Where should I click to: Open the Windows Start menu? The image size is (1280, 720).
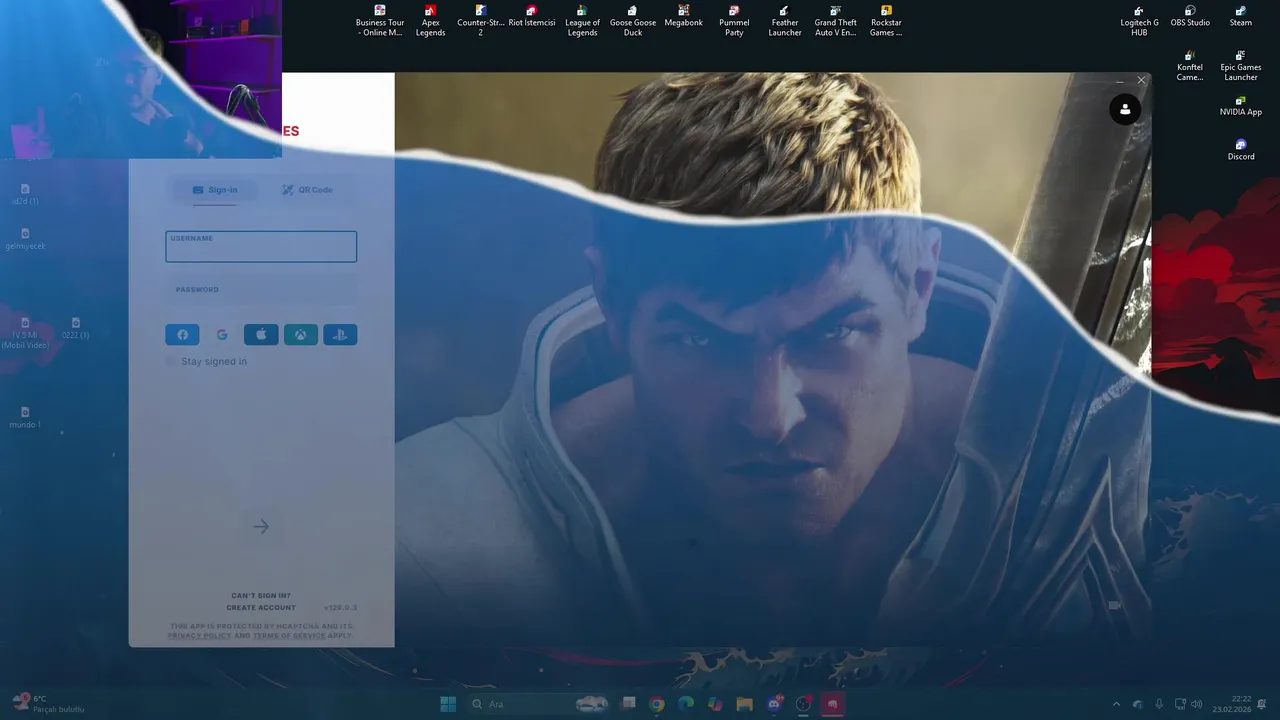448,704
